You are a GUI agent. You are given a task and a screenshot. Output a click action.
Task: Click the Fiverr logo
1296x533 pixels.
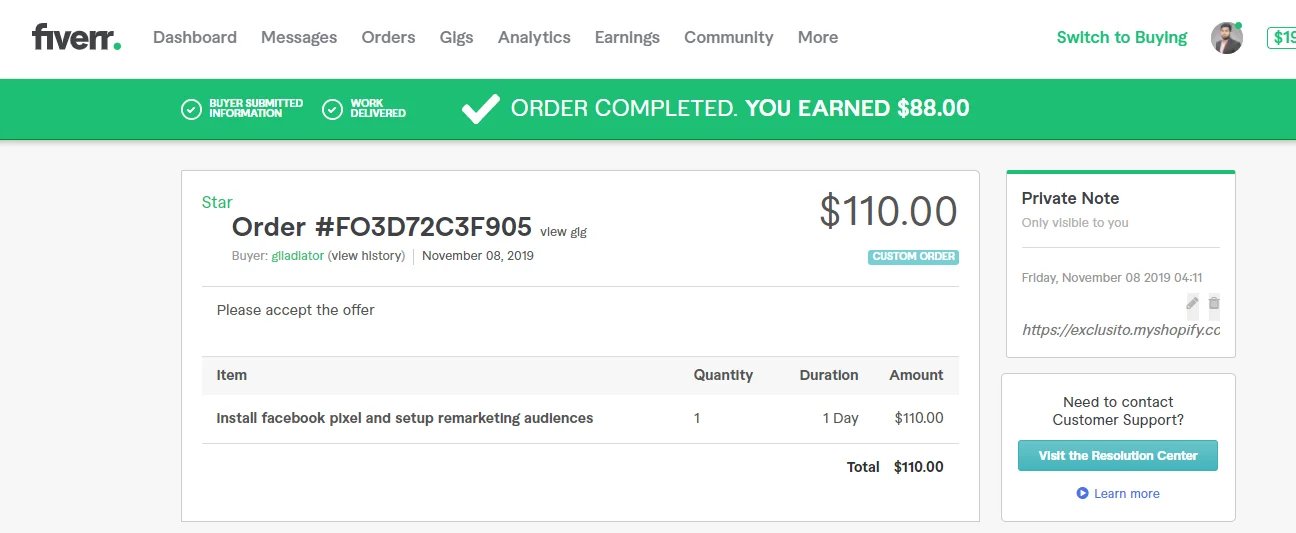click(x=76, y=38)
